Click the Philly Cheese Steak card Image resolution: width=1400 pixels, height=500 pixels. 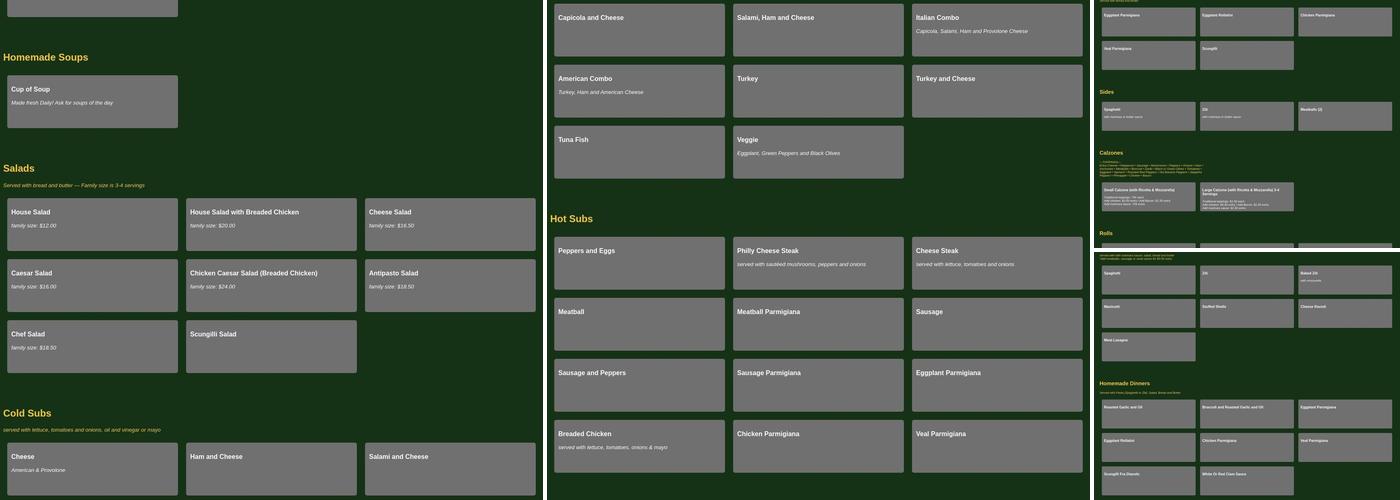818,263
